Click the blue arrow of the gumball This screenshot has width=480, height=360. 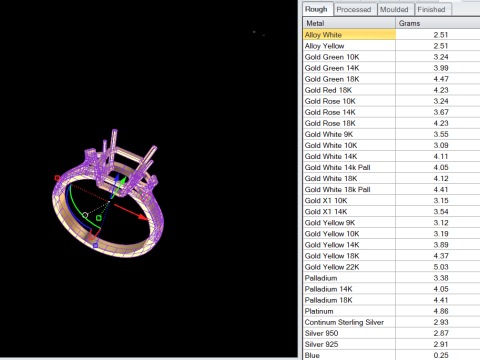click(116, 178)
